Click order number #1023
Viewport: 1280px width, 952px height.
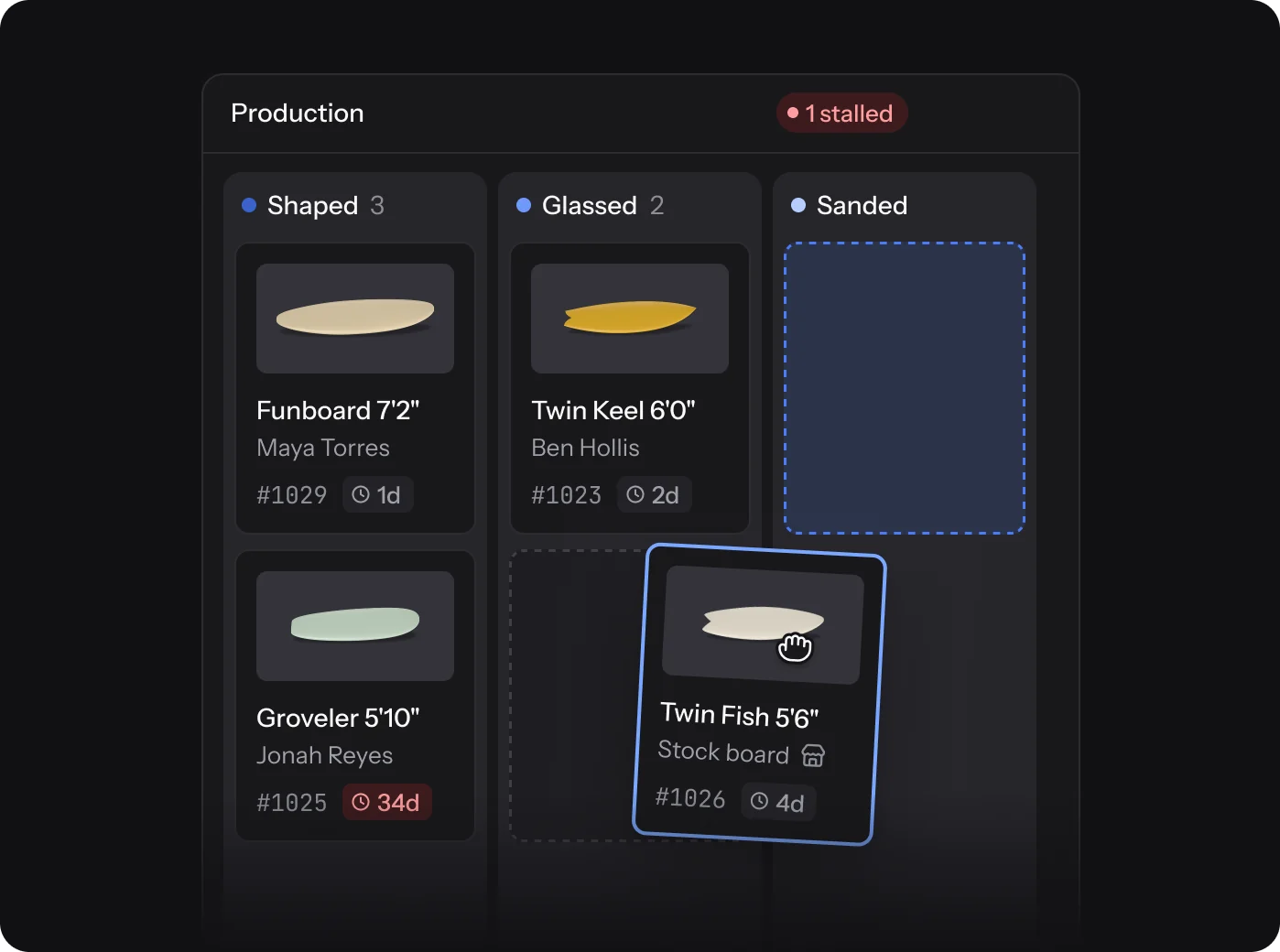[567, 495]
